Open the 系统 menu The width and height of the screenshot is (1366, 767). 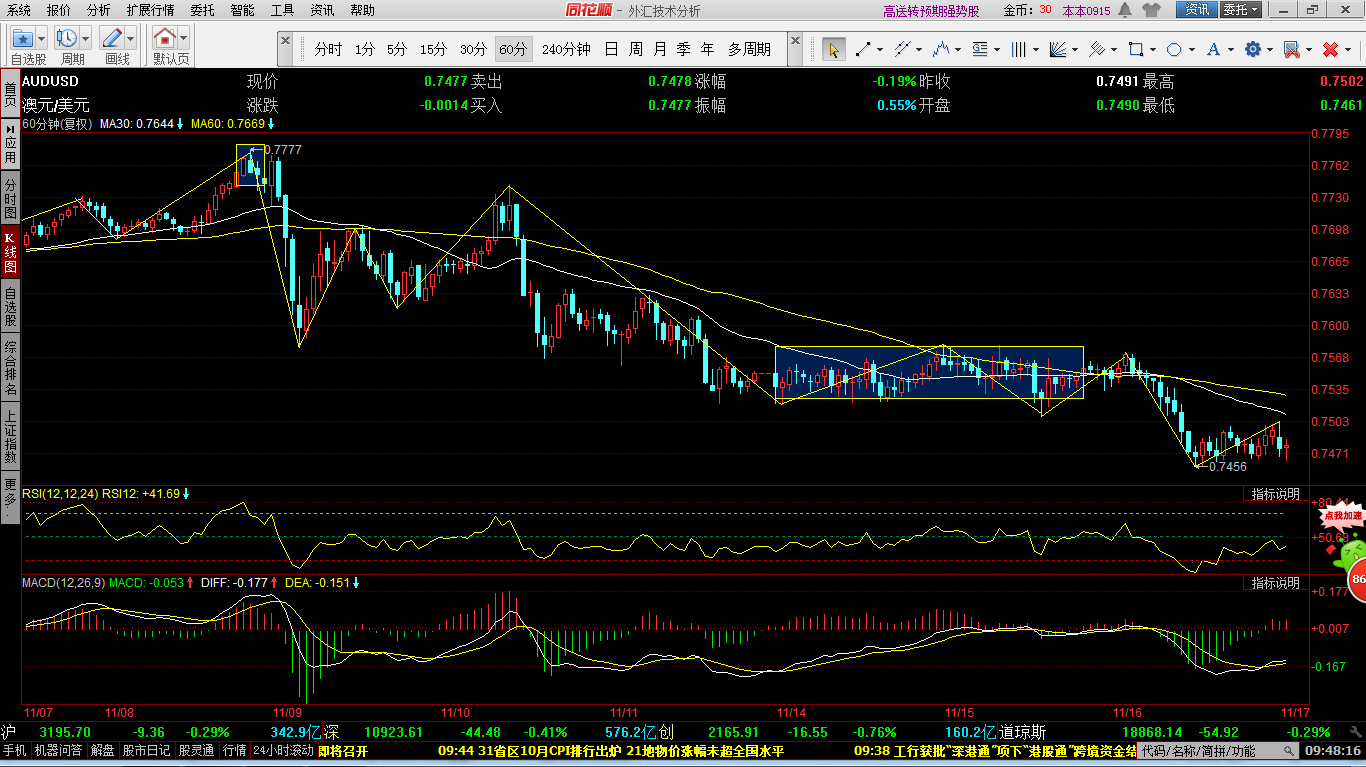pos(19,10)
